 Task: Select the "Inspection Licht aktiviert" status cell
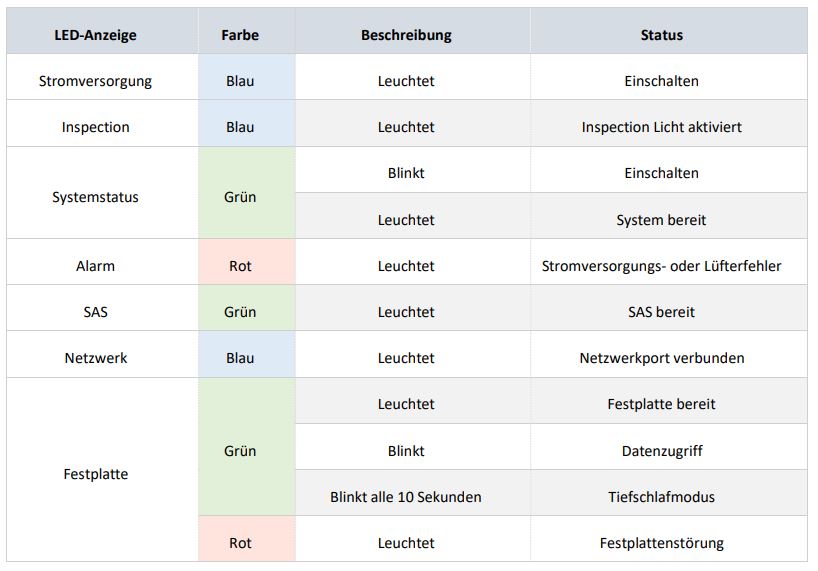click(x=661, y=127)
